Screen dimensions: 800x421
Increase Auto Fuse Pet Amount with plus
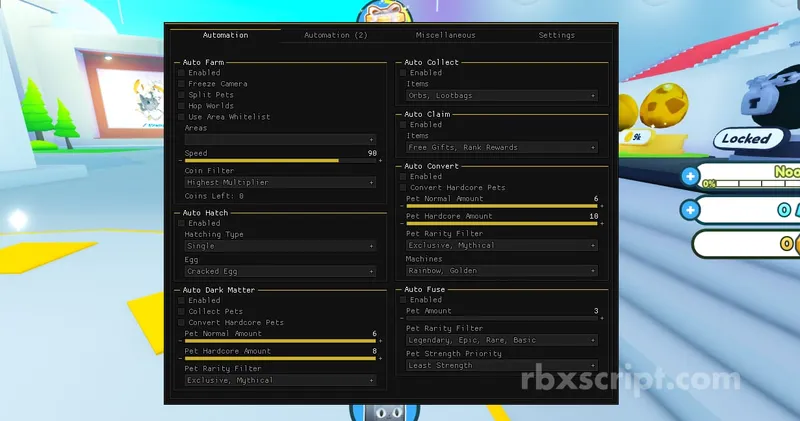pyautogui.click(x=602, y=318)
